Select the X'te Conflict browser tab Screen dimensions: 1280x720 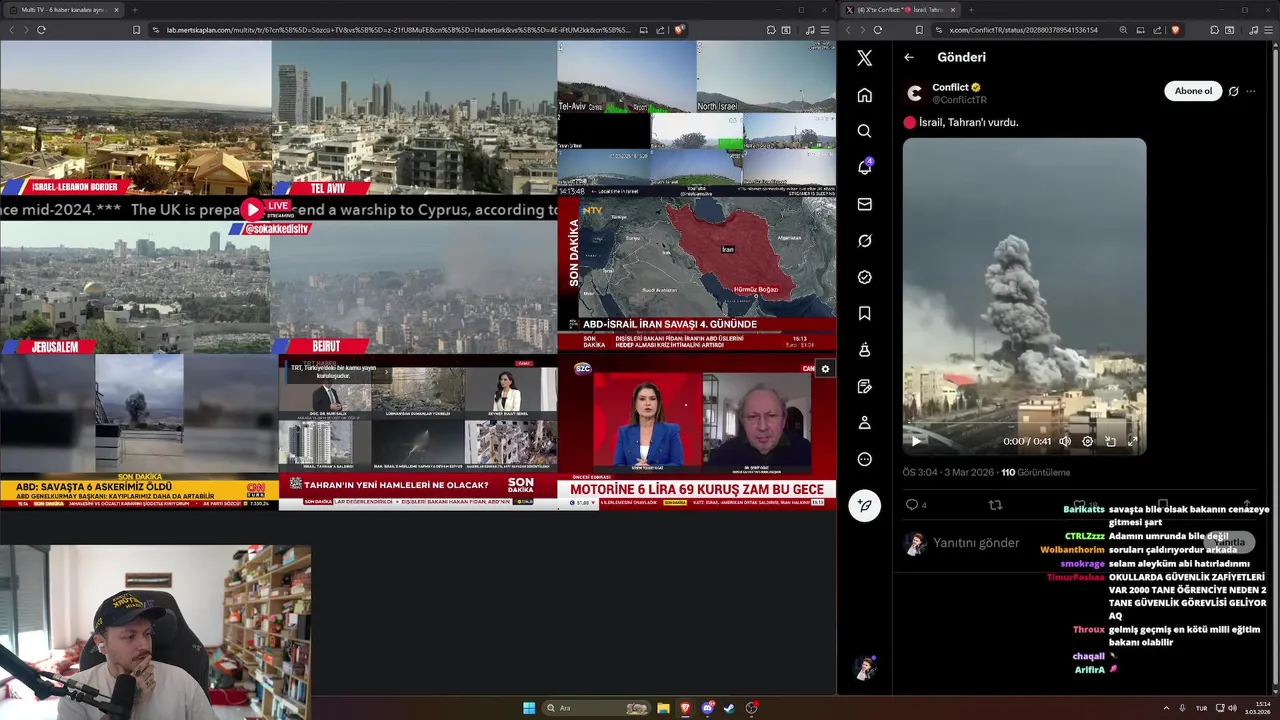click(x=902, y=10)
